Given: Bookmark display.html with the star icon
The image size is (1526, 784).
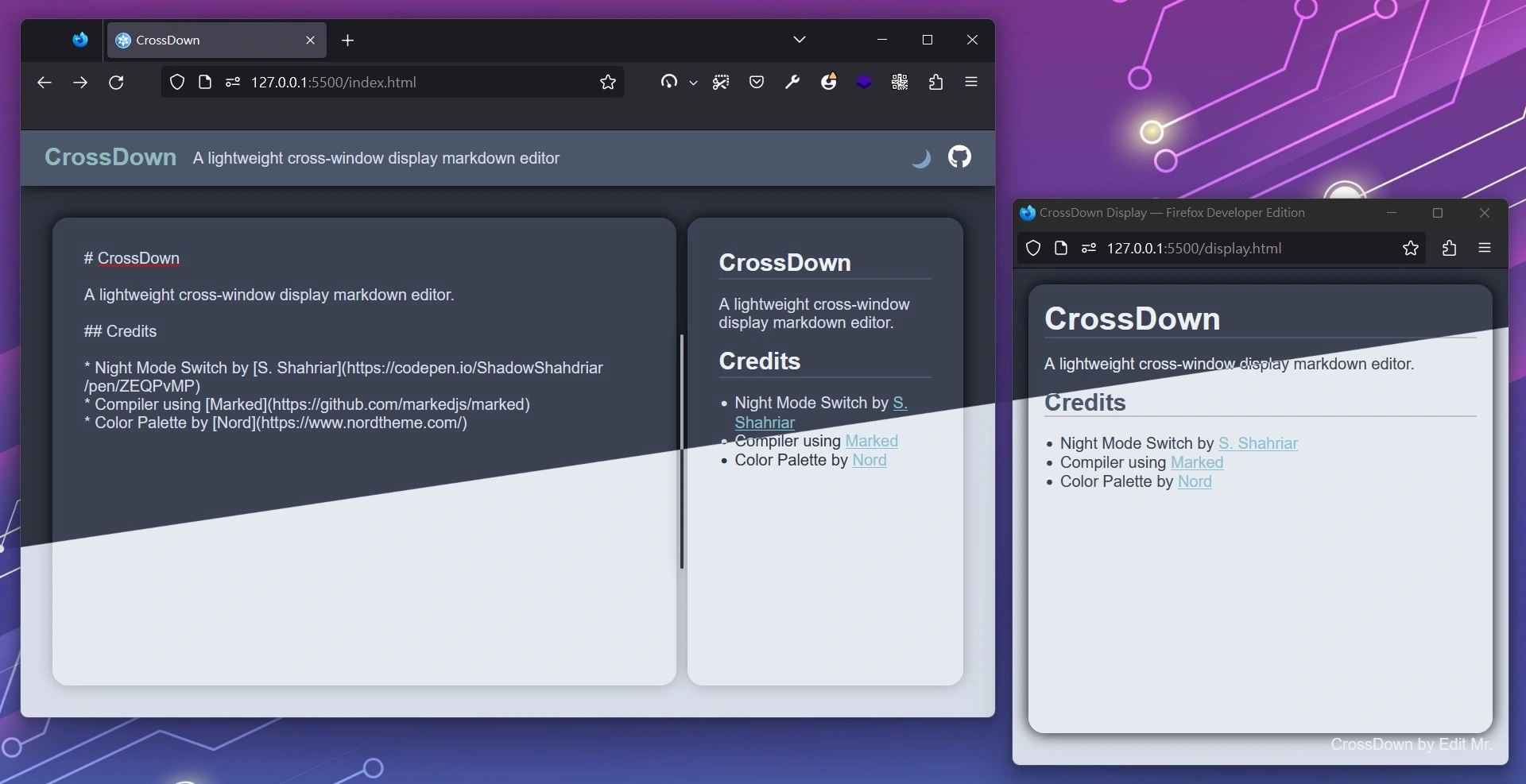Looking at the screenshot, I should 1411,249.
